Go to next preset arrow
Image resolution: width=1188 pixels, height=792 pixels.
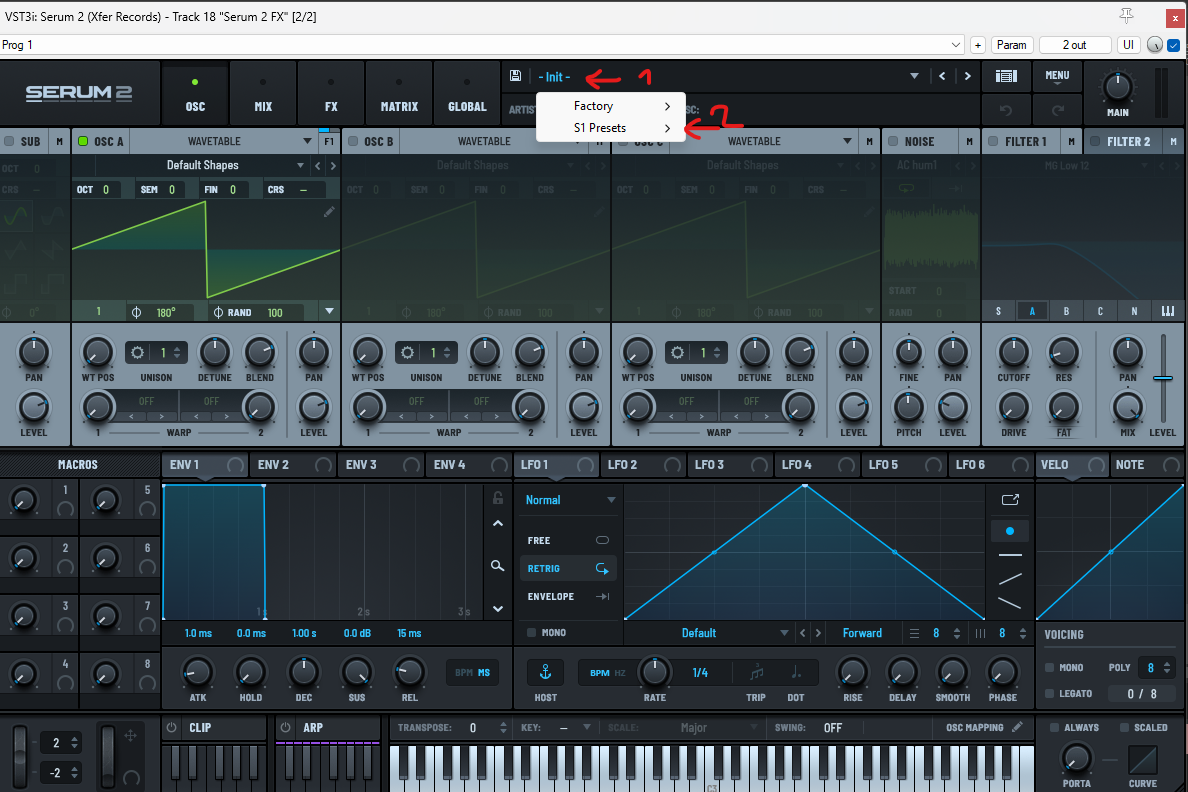(968, 76)
